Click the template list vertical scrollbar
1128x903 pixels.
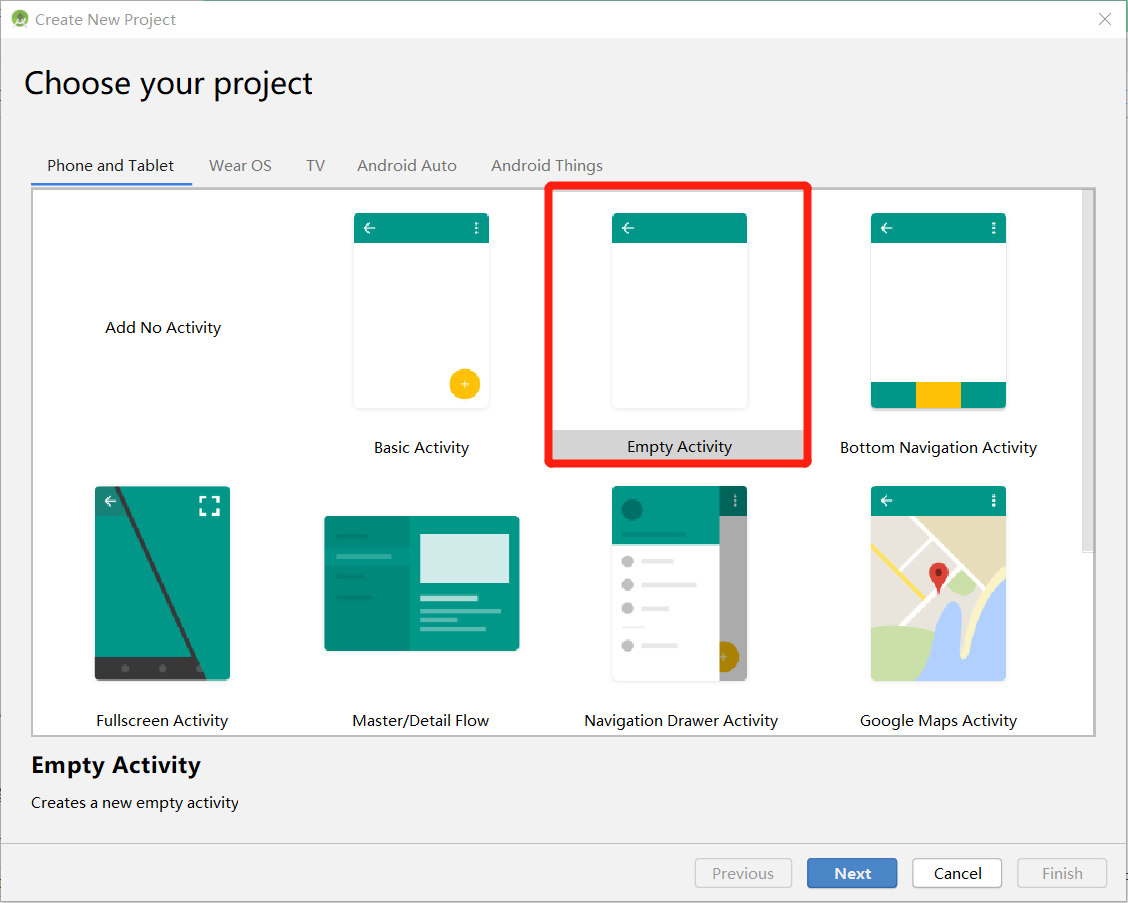pyautogui.click(x=1088, y=371)
